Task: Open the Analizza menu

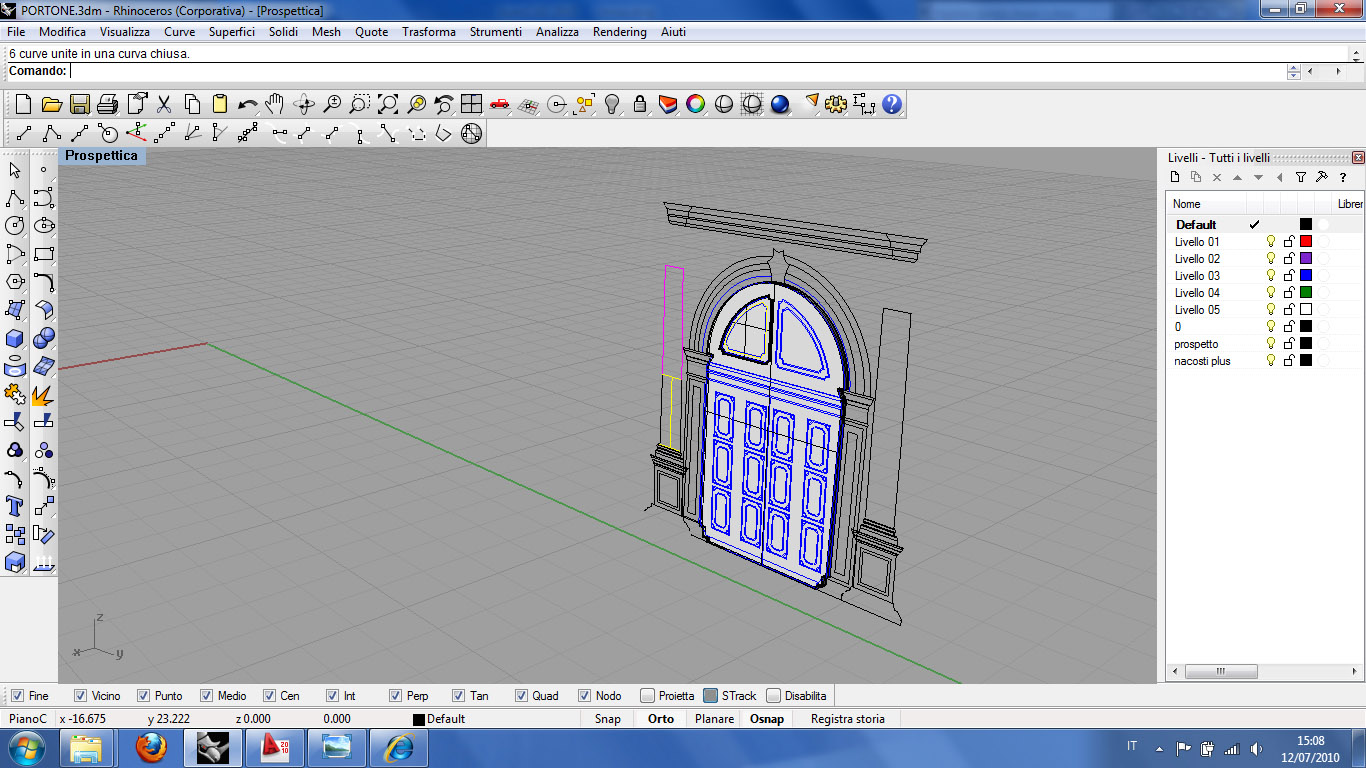Action: coord(557,32)
